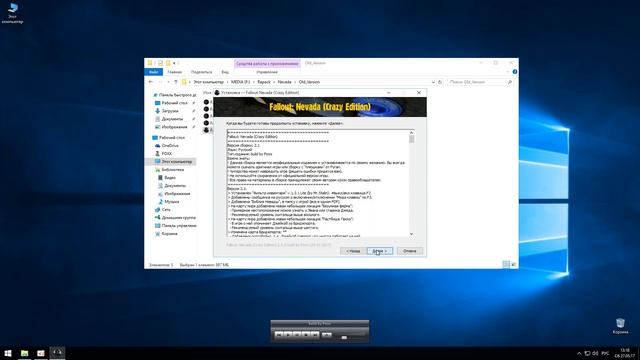Select the Средства работы с приложениями tab header
This screenshot has width=640, height=360.
[x=267, y=63]
